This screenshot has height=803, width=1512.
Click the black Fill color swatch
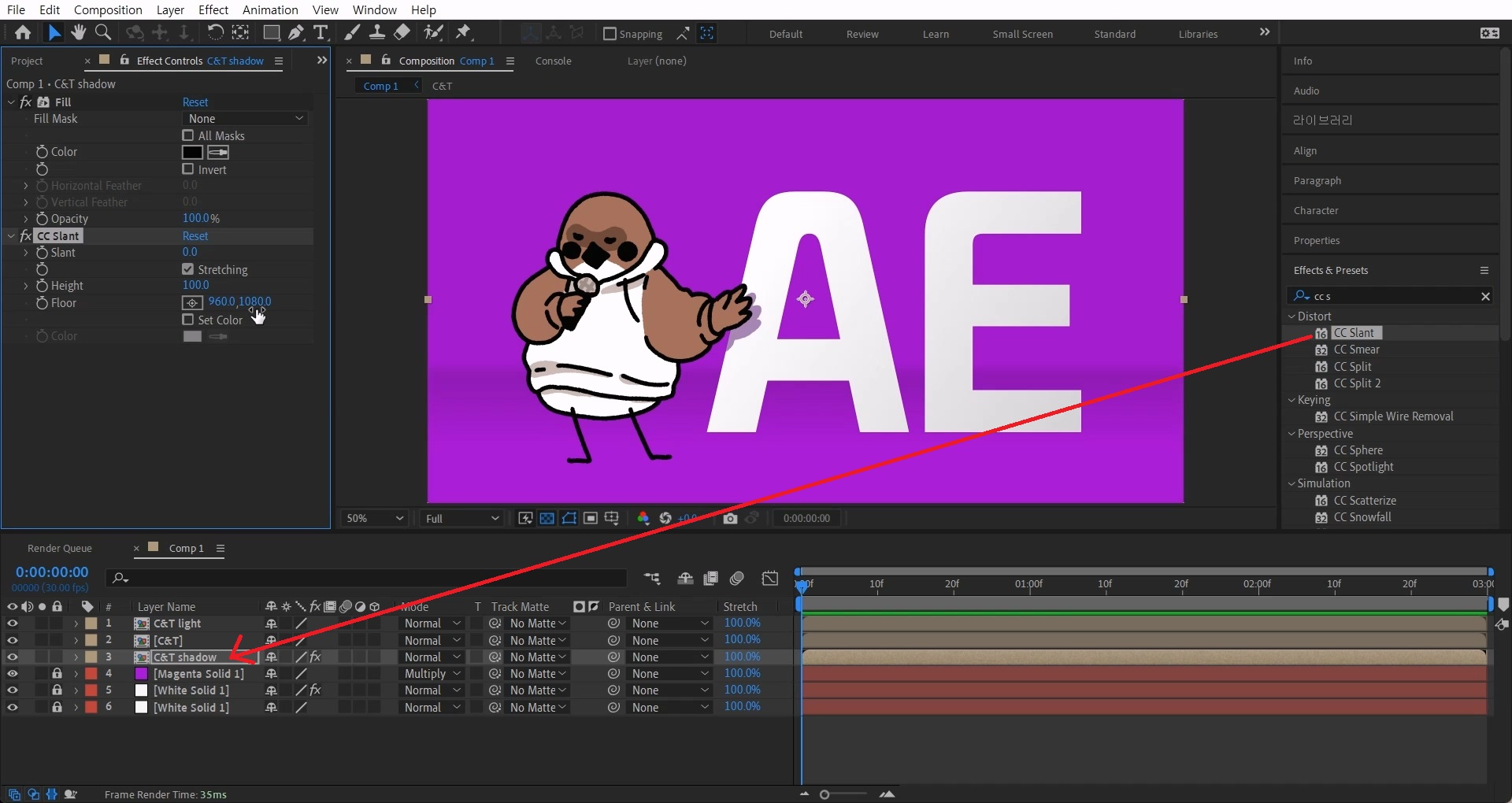[192, 153]
